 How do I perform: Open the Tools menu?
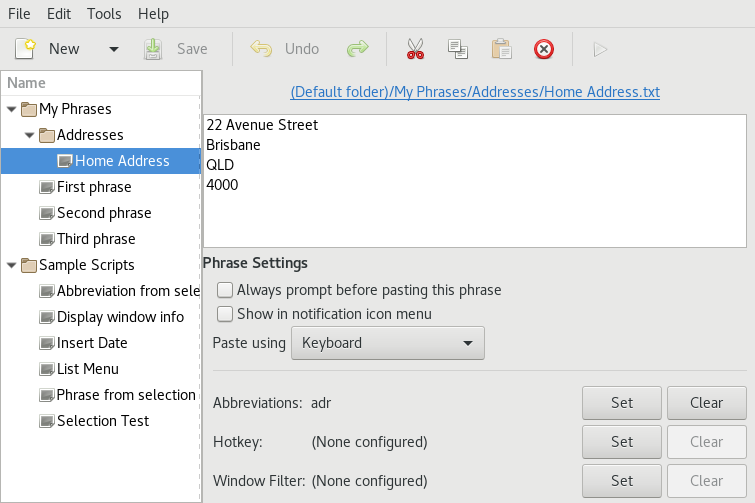point(104,14)
